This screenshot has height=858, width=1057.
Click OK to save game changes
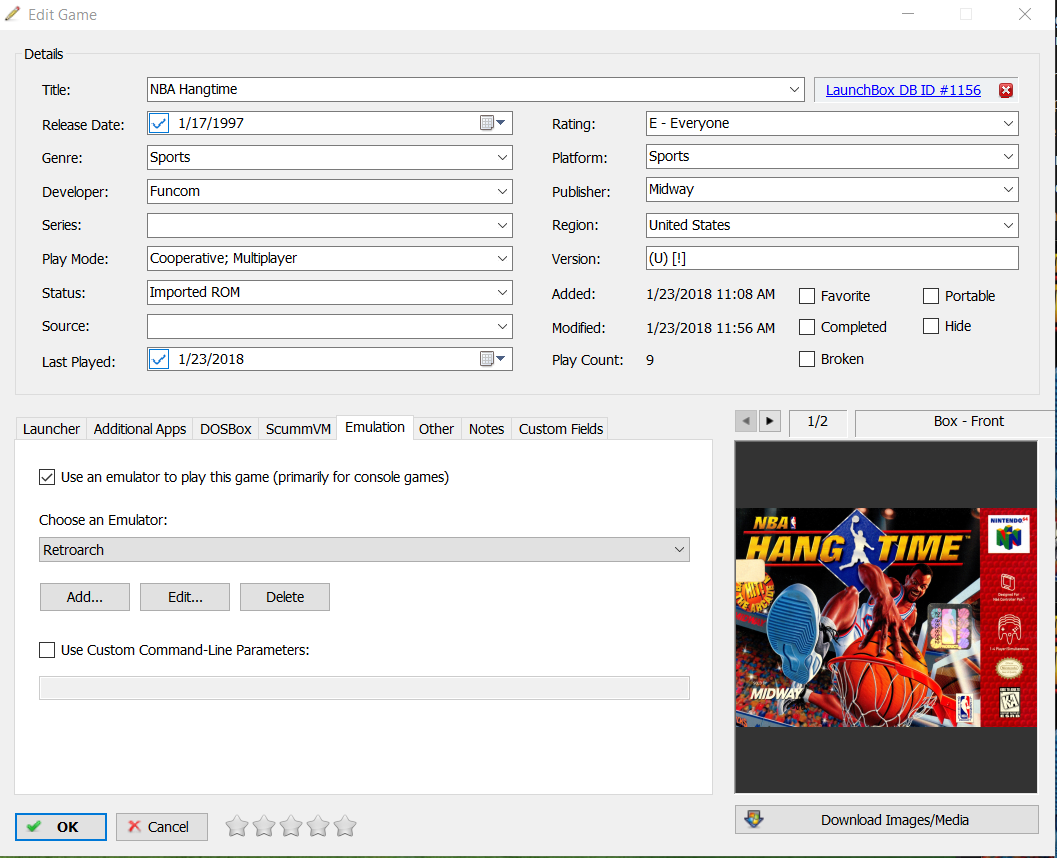[x=61, y=827]
